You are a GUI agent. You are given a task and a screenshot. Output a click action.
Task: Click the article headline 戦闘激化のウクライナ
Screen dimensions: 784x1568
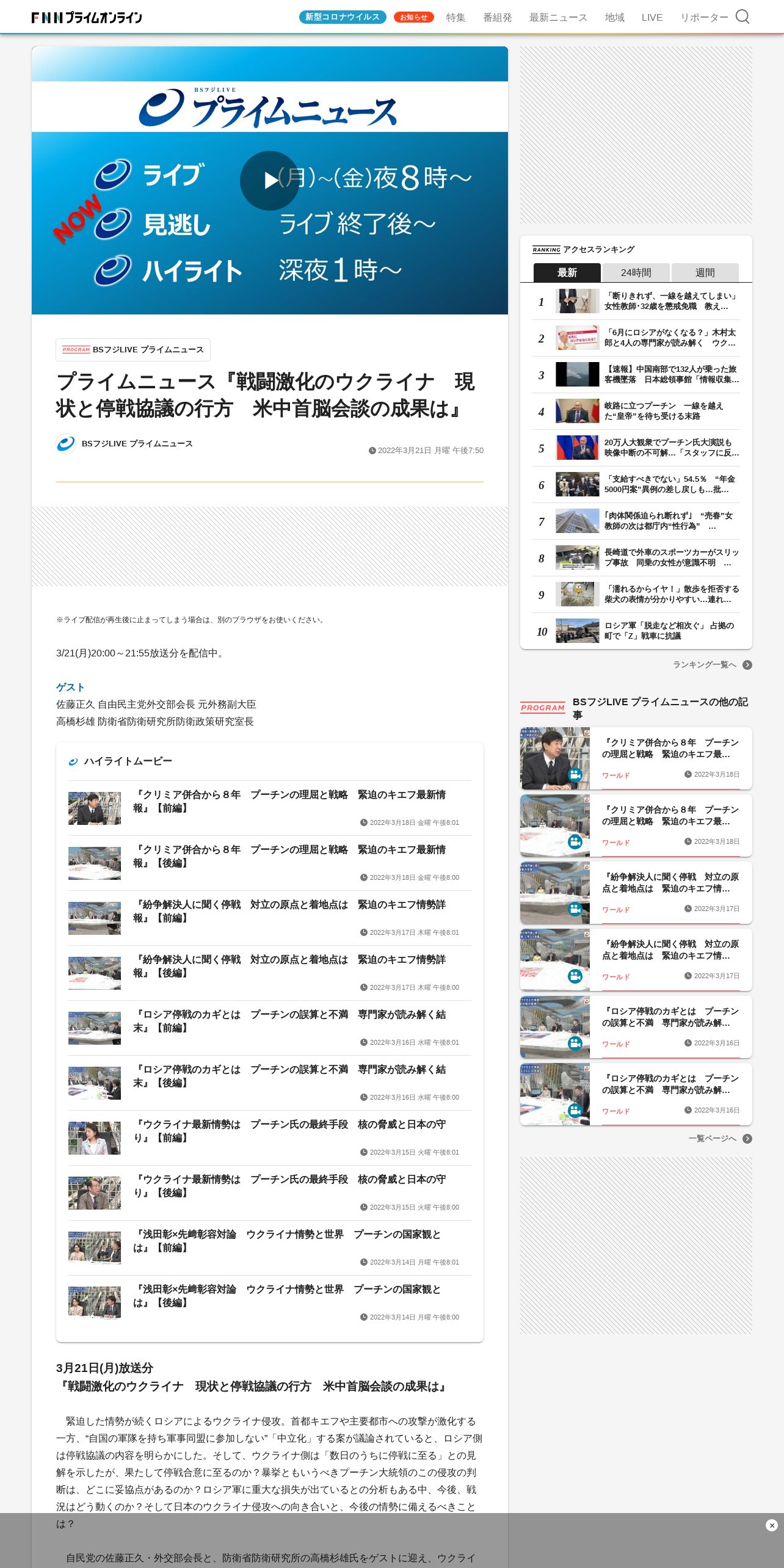point(265,395)
